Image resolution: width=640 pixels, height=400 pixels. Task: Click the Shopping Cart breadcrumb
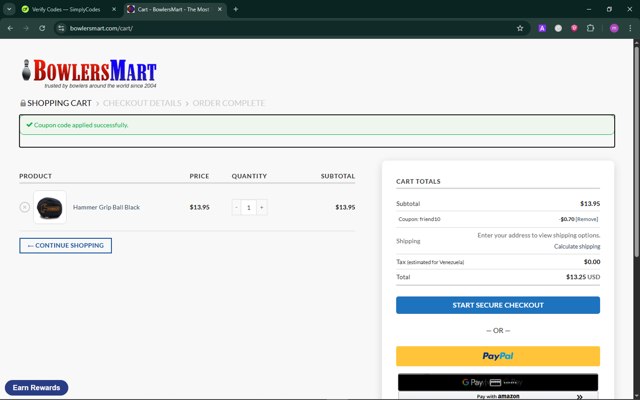click(59, 103)
